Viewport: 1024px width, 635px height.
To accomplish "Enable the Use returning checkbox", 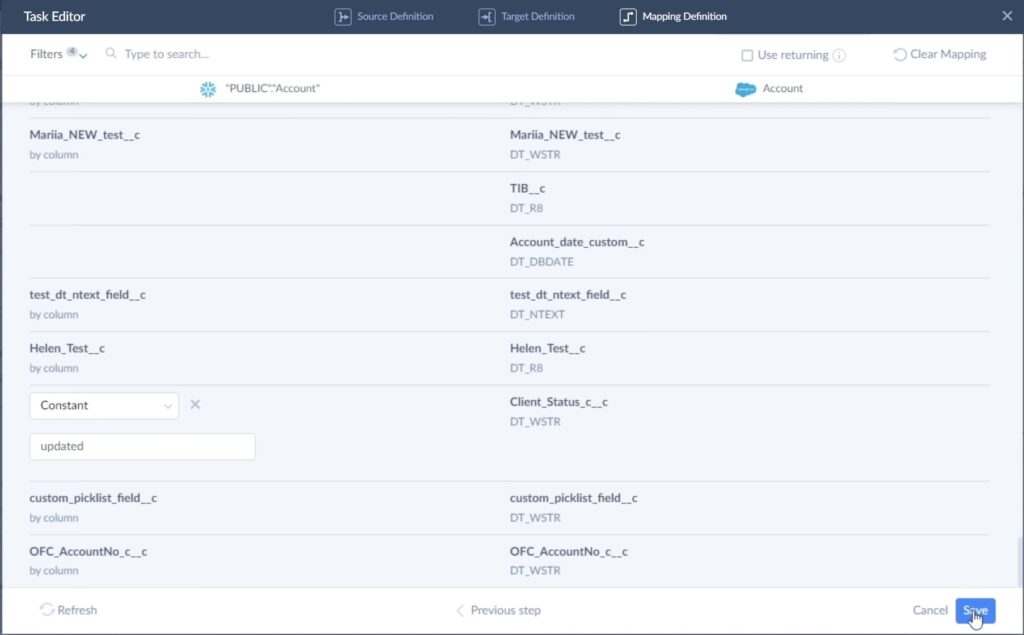I will click(747, 56).
